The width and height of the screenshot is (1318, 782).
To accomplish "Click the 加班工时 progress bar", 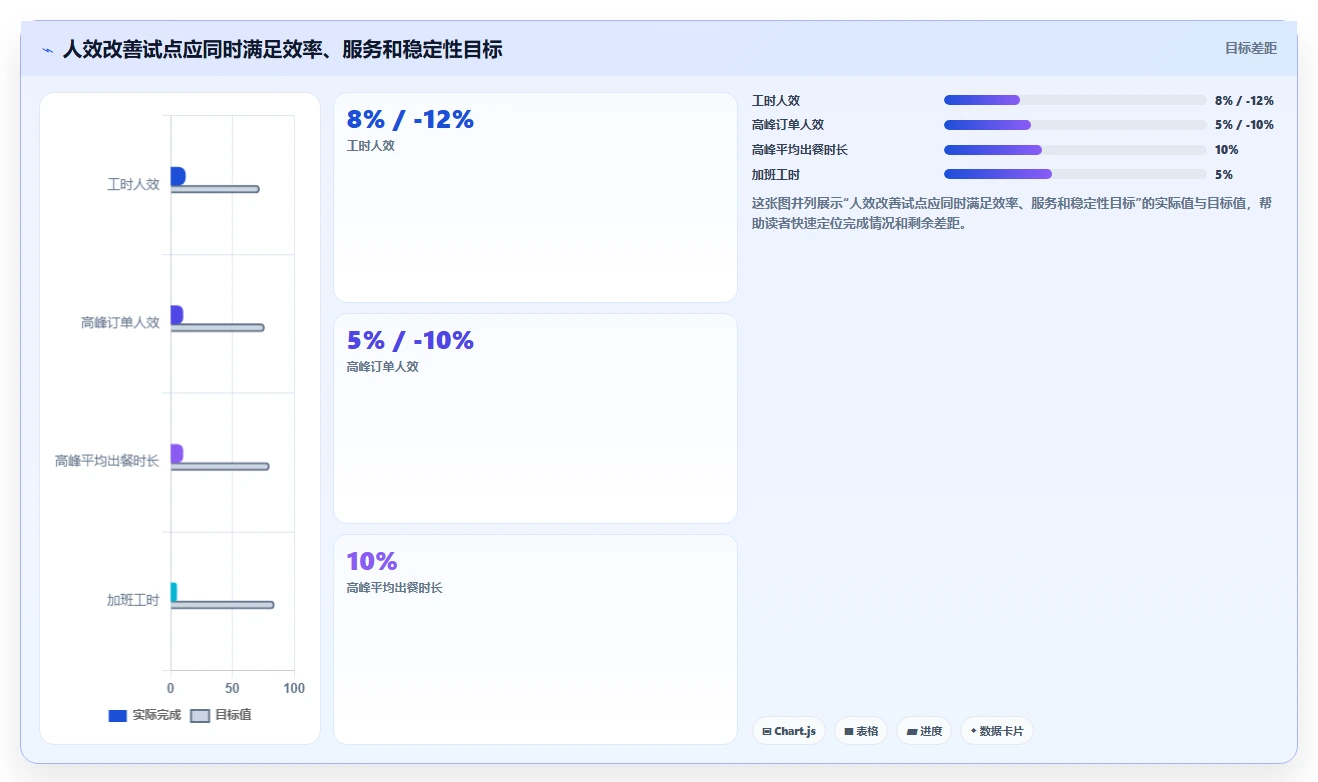I will point(1075,174).
